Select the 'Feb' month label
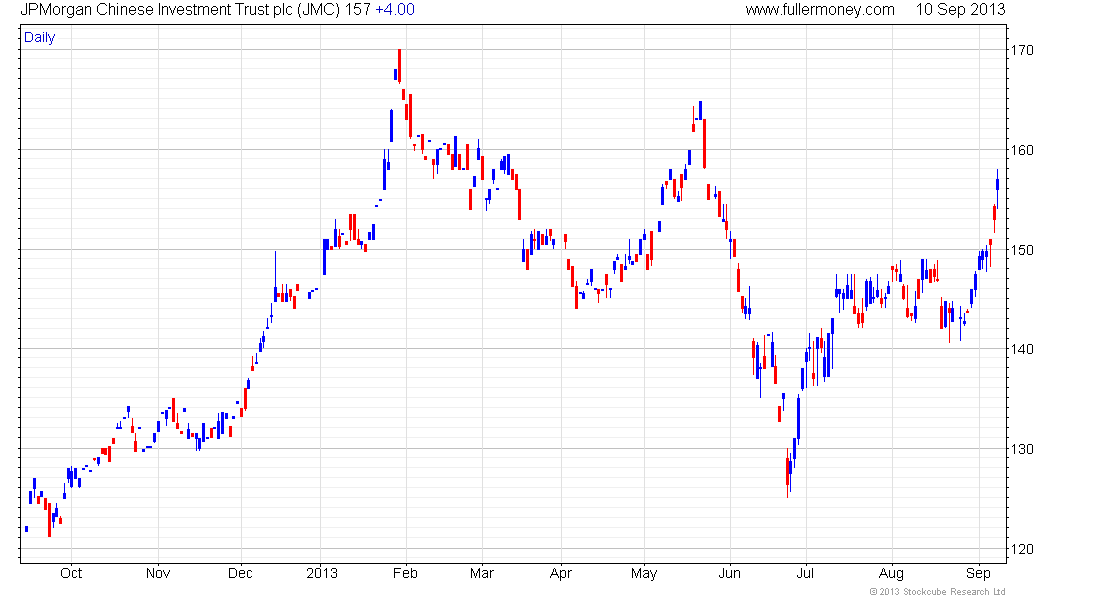The height and width of the screenshot is (600, 1100). tap(405, 573)
